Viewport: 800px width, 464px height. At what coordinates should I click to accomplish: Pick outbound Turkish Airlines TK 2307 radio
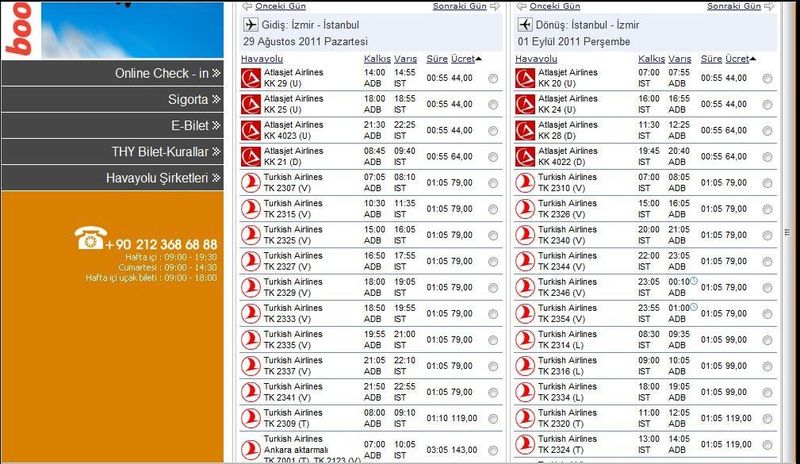point(493,183)
